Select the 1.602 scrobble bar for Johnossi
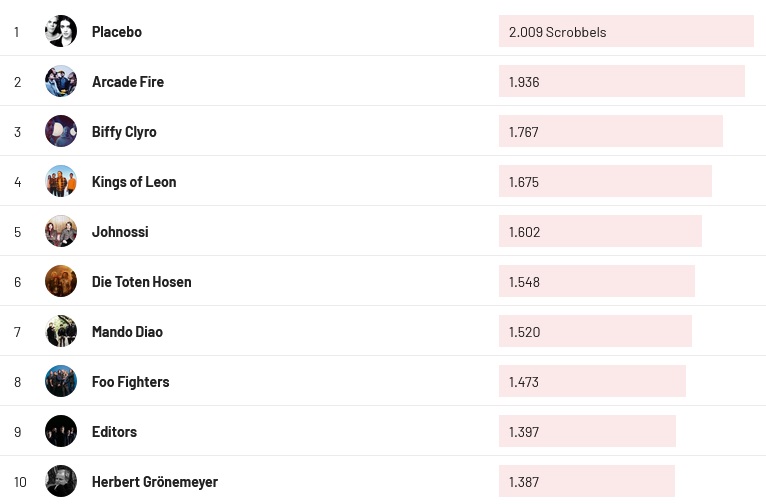Viewport: 766px width, 504px height. pyautogui.click(x=600, y=231)
